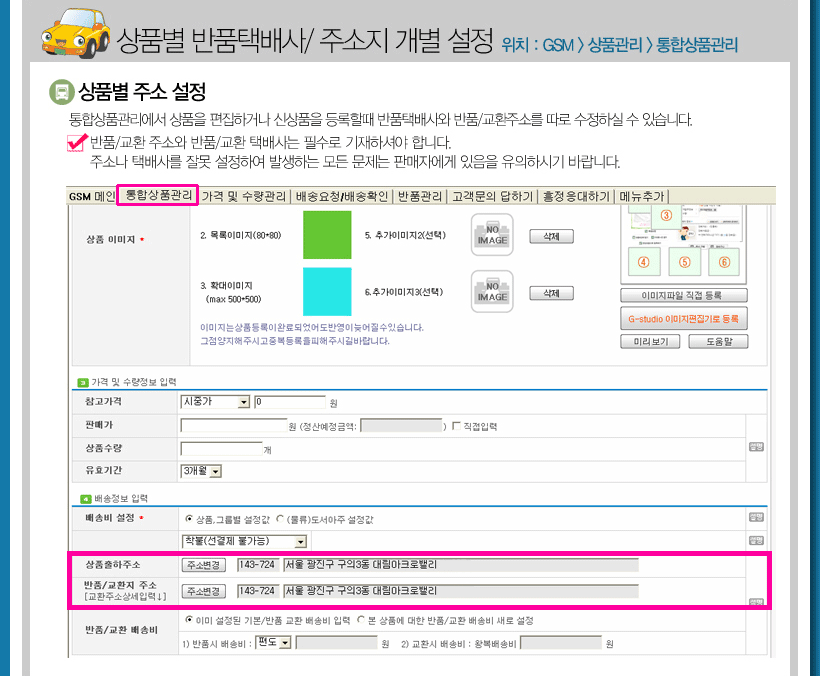The height and width of the screenshot is (676, 820).
Task: Click the help icon on the 상품수량 row
Action: coord(756,447)
